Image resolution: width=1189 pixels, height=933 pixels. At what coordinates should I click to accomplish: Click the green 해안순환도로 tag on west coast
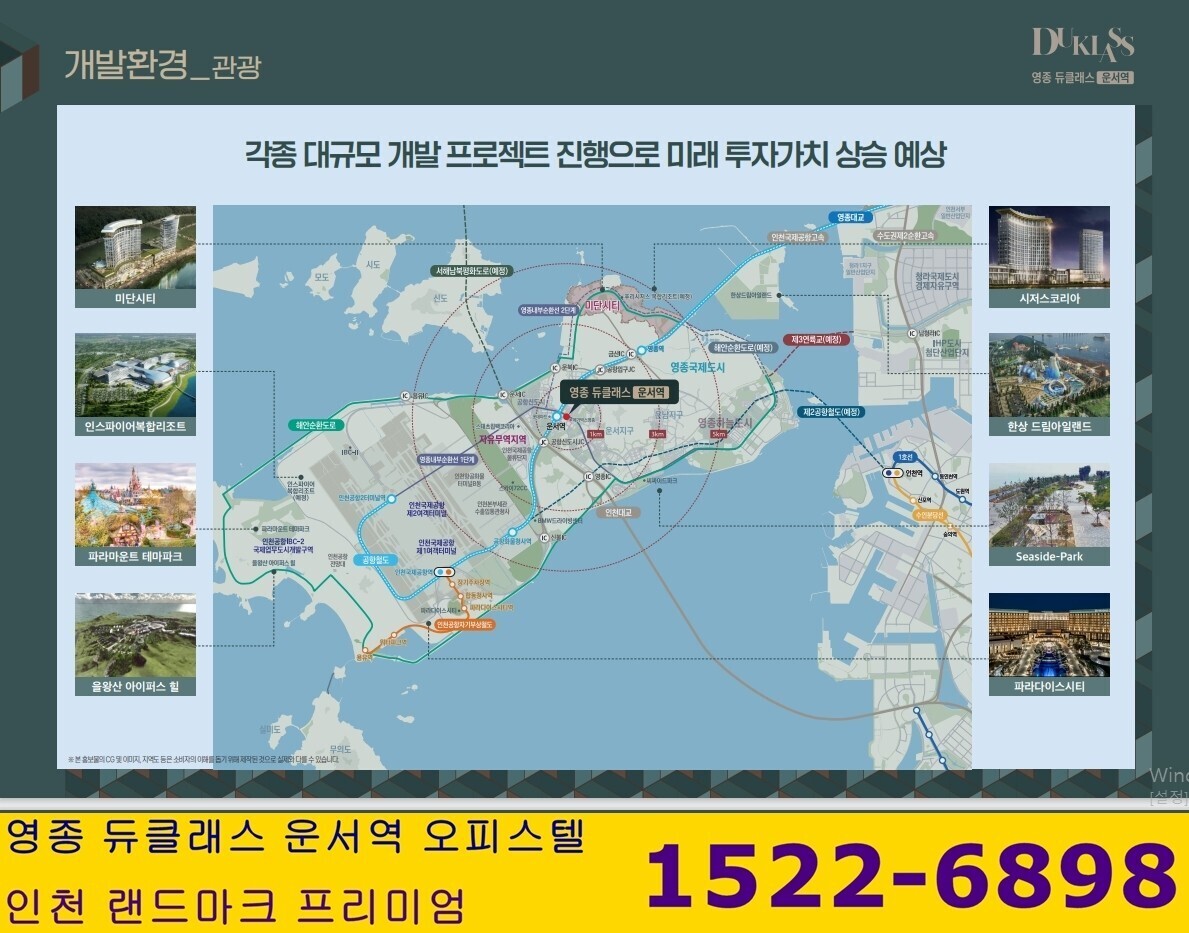(315, 426)
